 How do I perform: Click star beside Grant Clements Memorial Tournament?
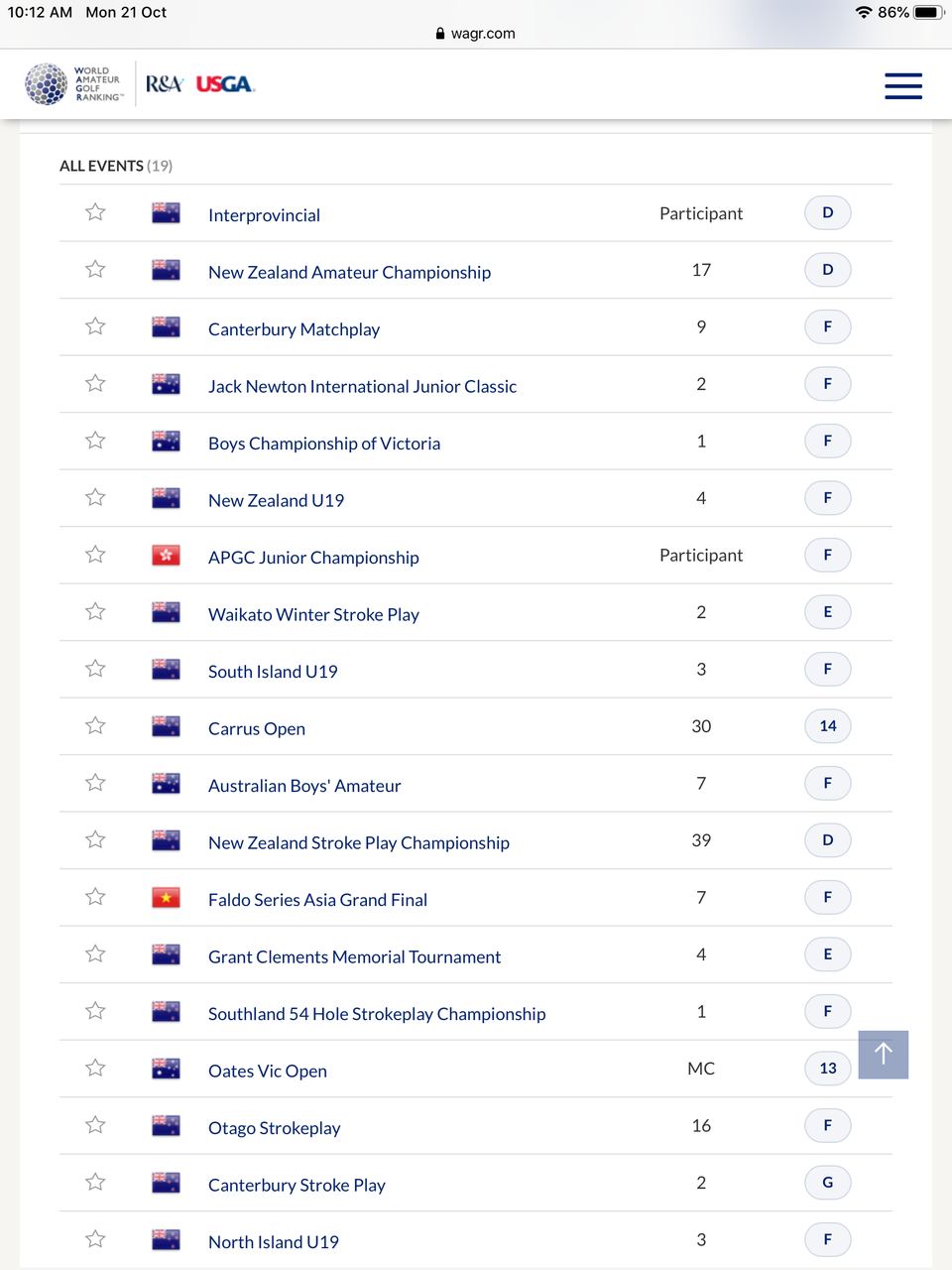pyautogui.click(x=95, y=953)
